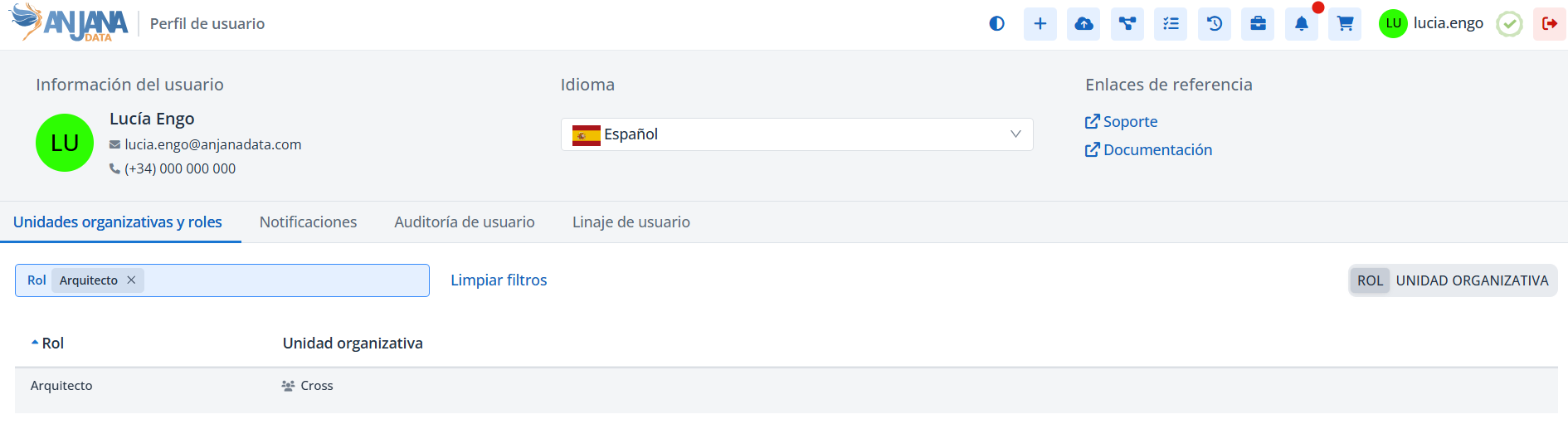Click the Limpiar filtros link

(x=499, y=280)
